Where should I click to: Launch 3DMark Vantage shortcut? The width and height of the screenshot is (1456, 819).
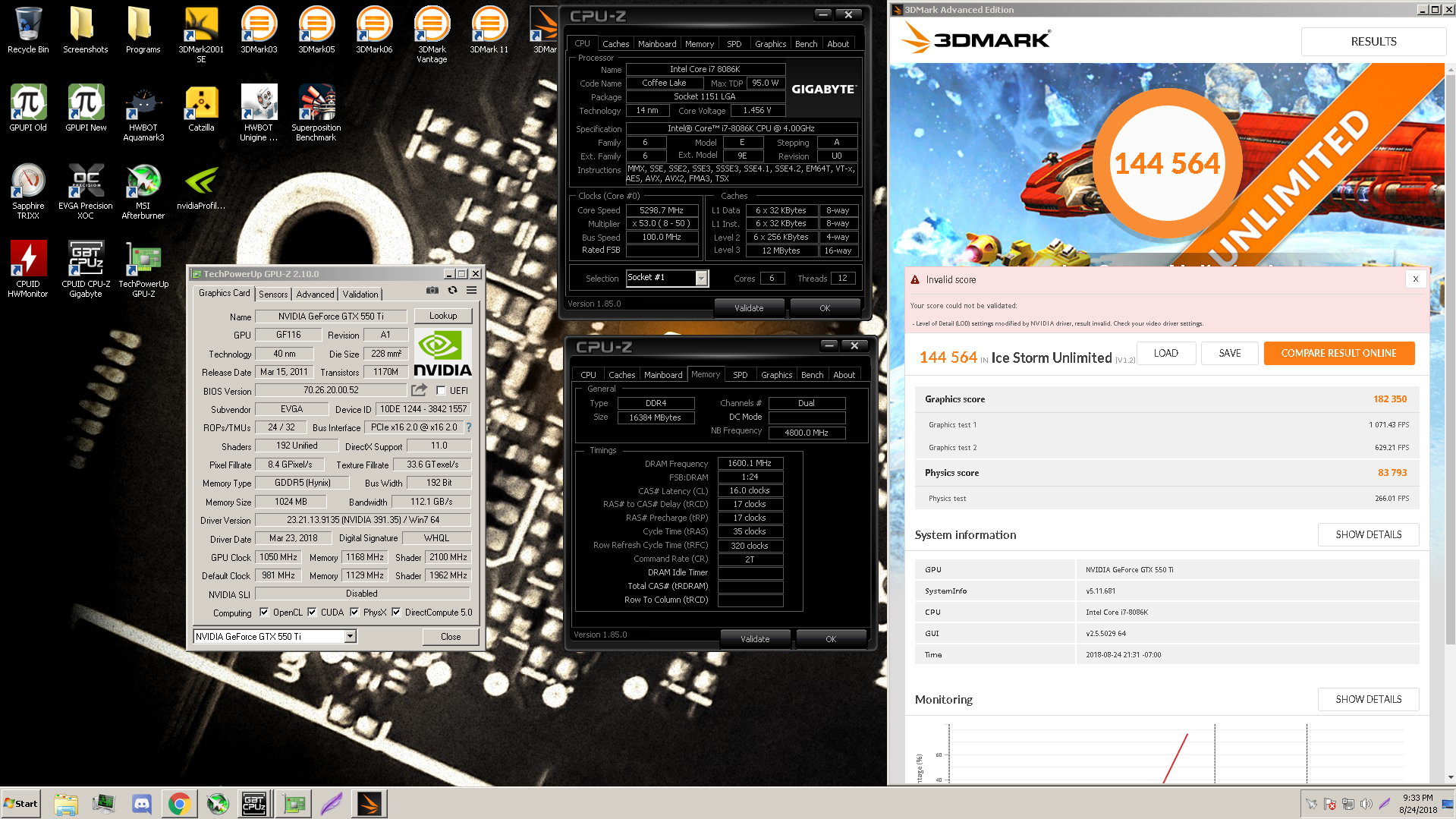(x=432, y=34)
